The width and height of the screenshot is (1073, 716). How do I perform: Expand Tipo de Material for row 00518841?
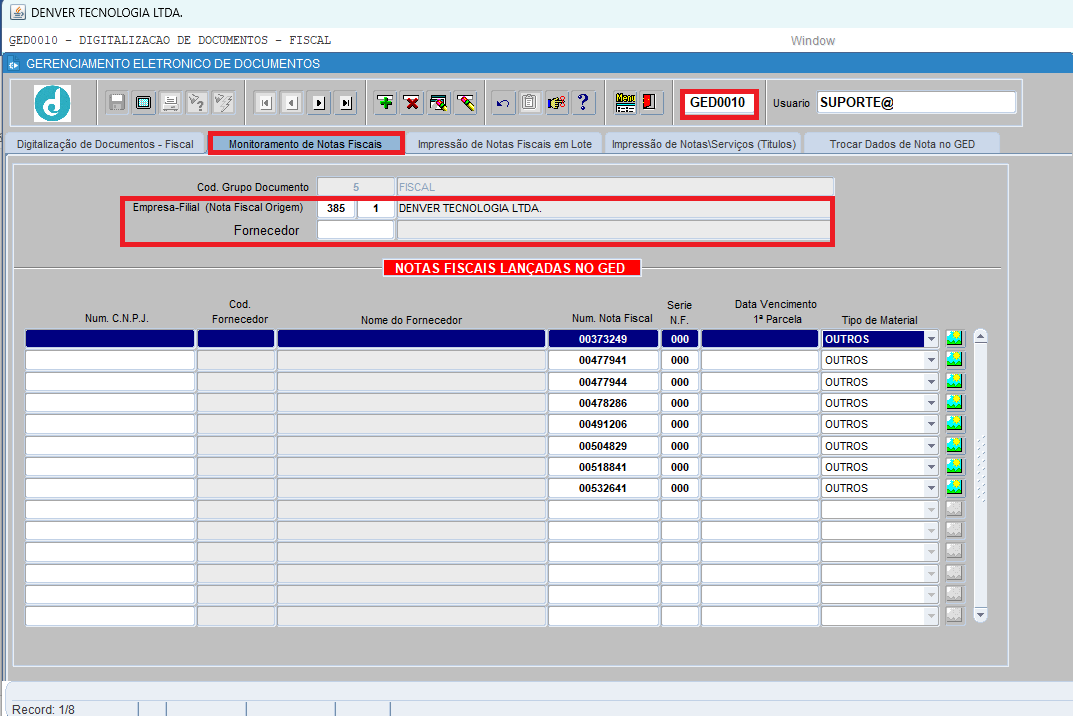tap(931, 467)
